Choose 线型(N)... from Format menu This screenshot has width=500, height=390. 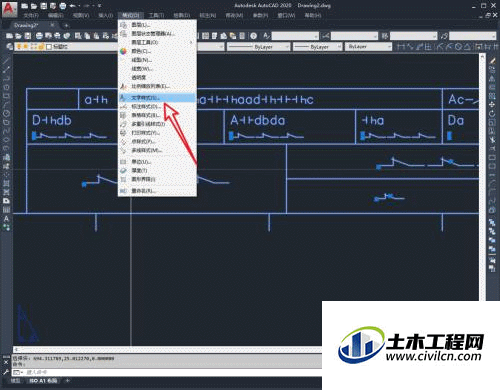click(157, 60)
